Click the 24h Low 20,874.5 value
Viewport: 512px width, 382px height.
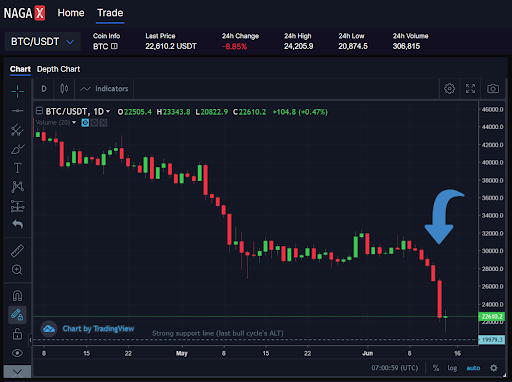[353, 46]
